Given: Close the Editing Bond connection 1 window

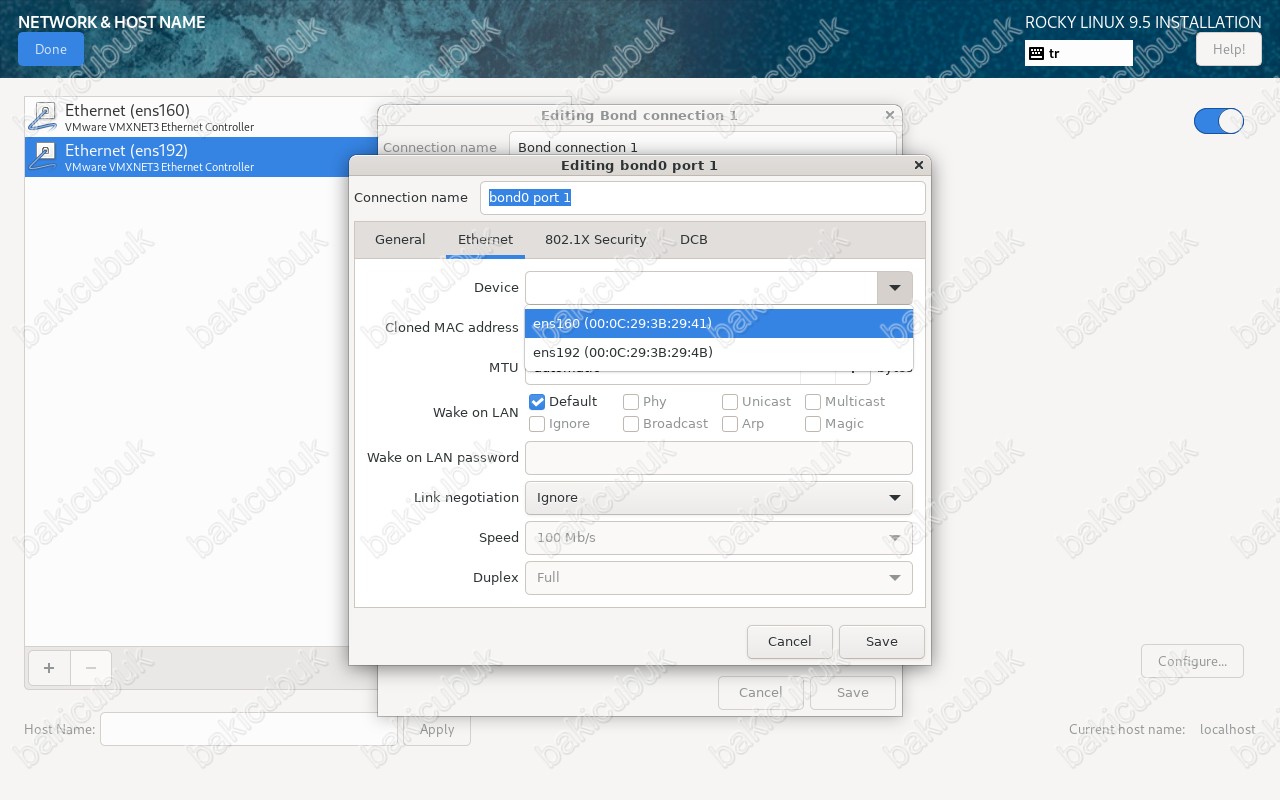Looking at the screenshot, I should tap(890, 115).
